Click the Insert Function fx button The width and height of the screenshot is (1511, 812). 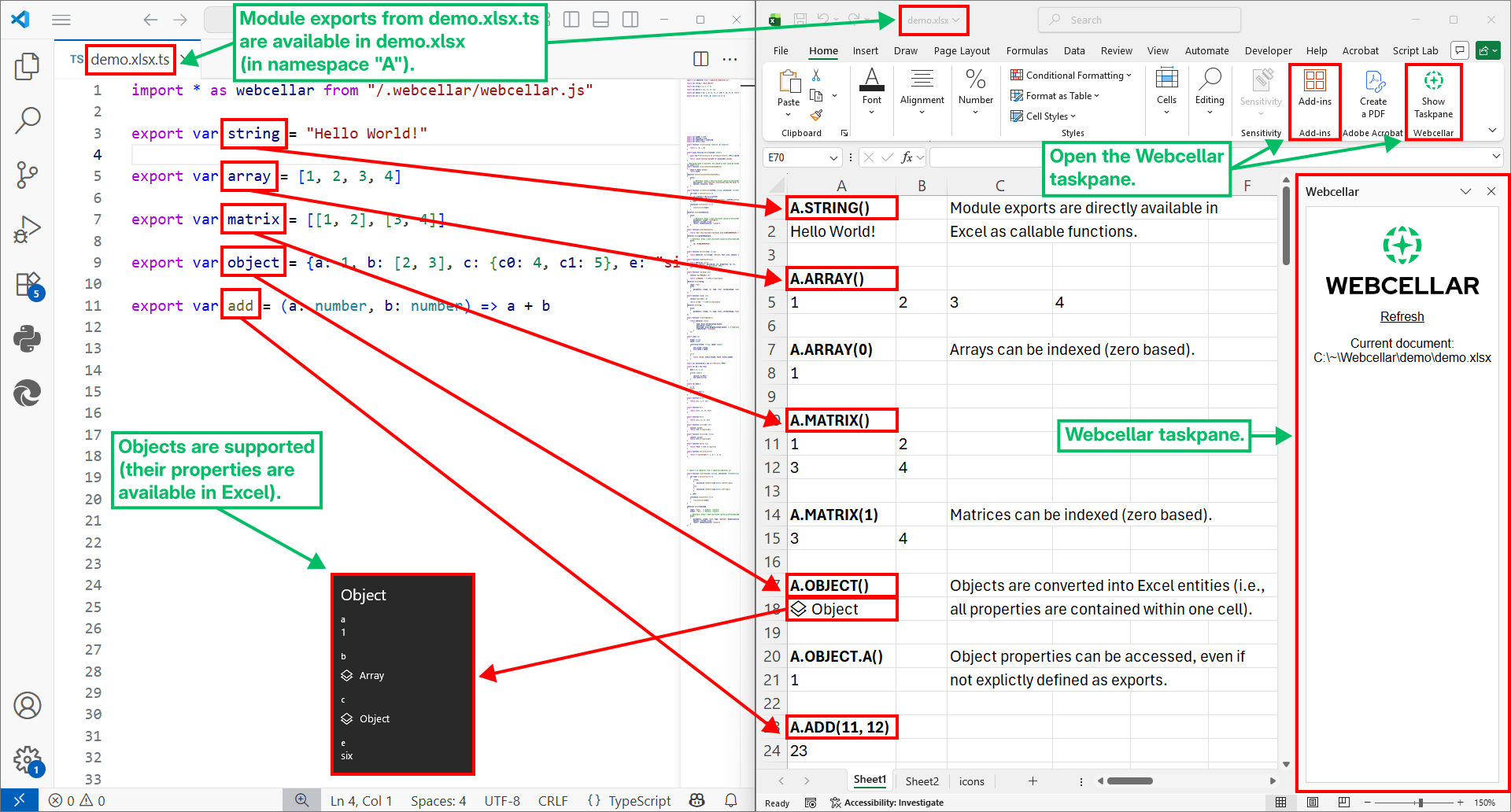[907, 157]
